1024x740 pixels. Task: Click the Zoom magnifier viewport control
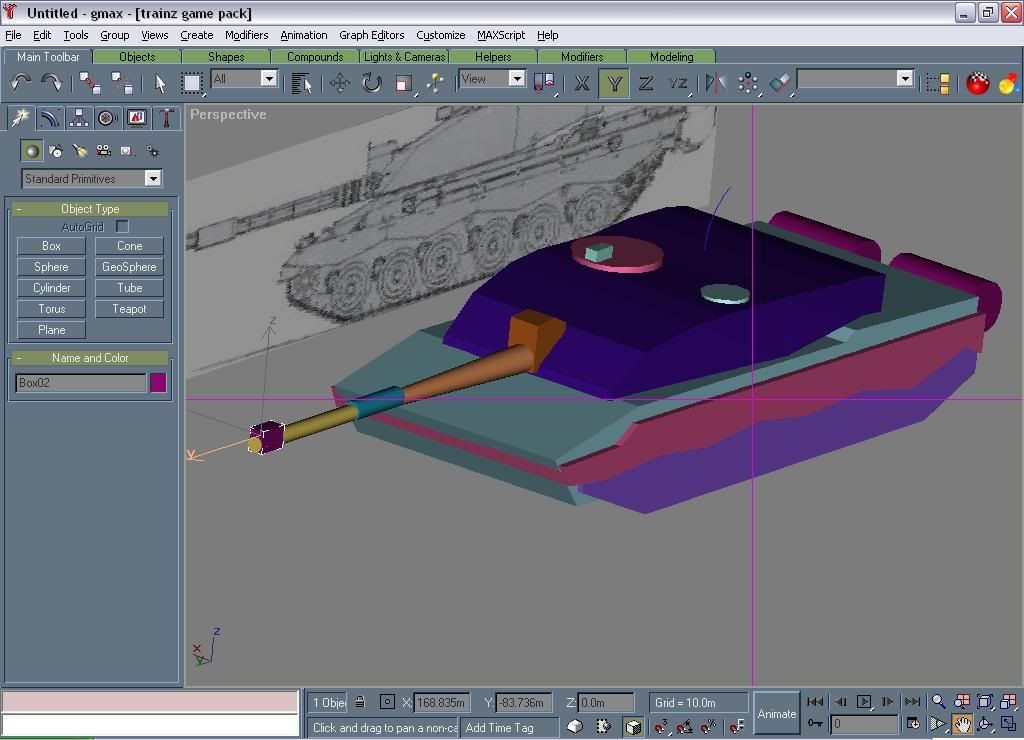tap(938, 701)
